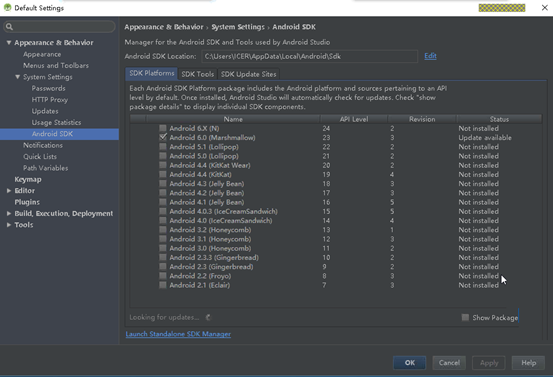Check the Android 4.4 (KitKat) checkbox
This screenshot has height=377, width=553.
point(163,174)
